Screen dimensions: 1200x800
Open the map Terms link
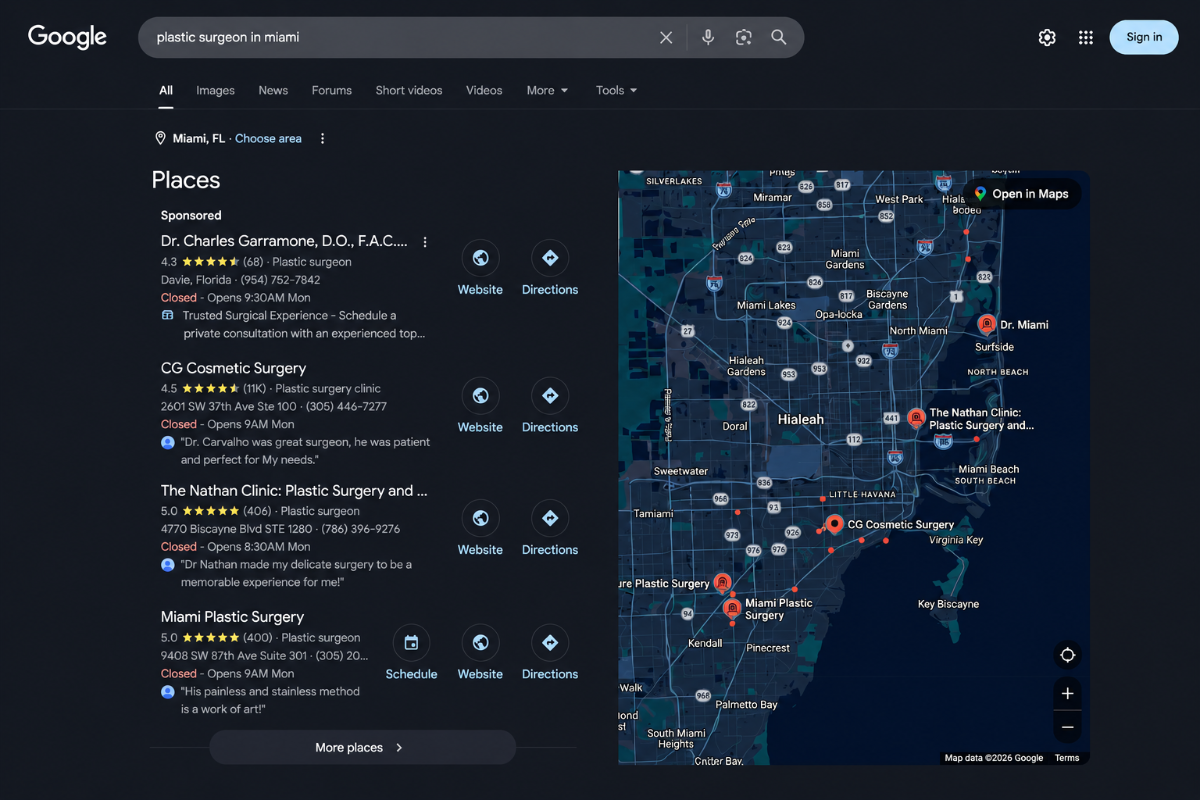coord(1067,758)
